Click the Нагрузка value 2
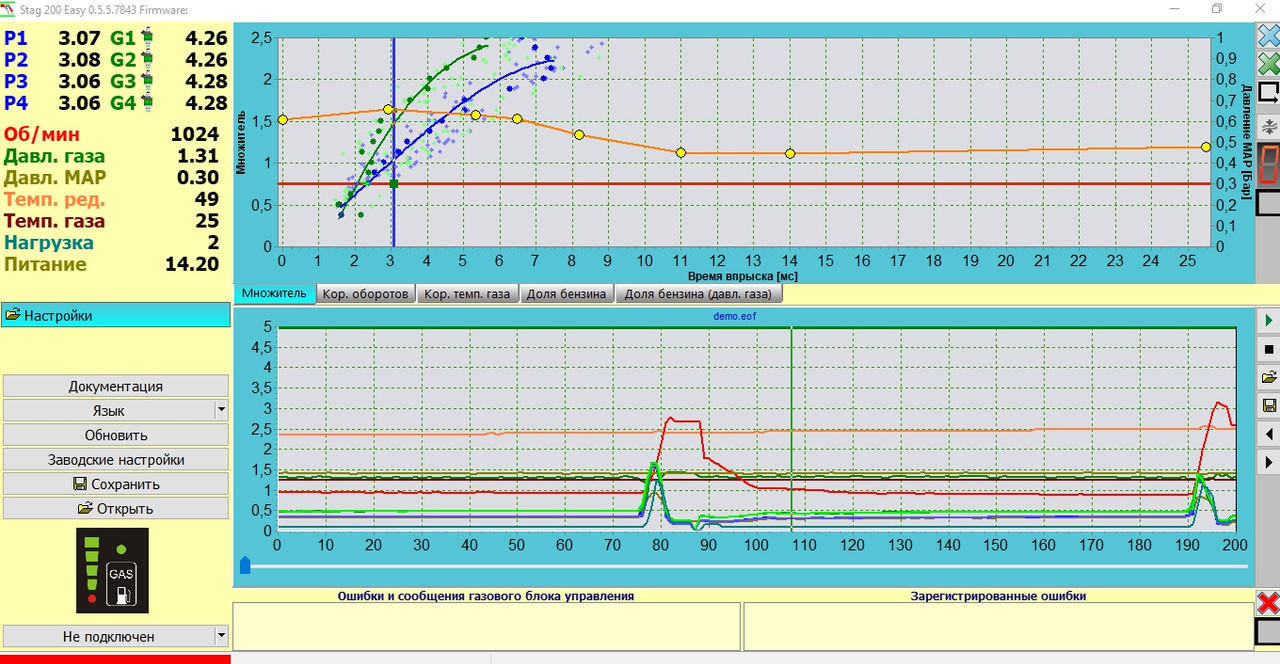Screen dimensions: 1280x664 pos(213,243)
